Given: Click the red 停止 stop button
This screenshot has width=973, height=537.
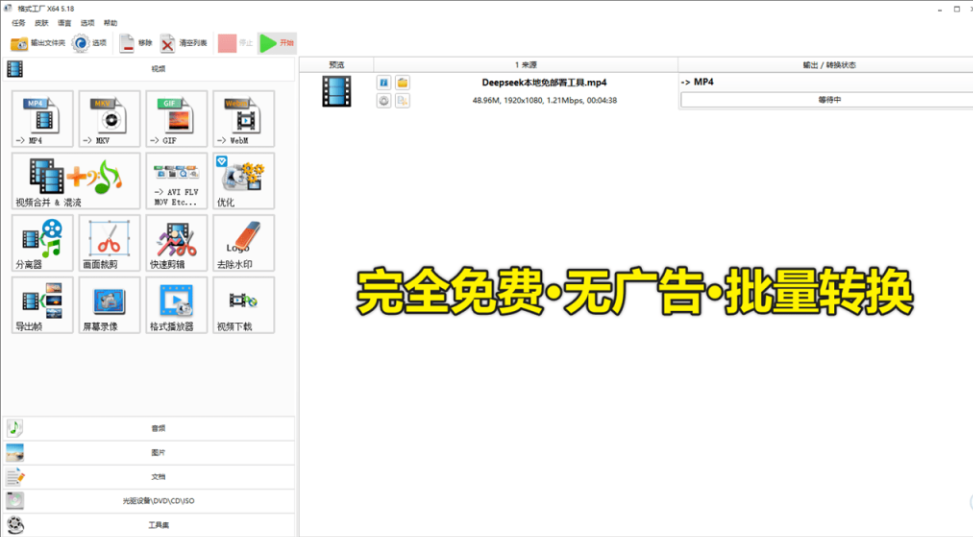Looking at the screenshot, I should (235, 43).
